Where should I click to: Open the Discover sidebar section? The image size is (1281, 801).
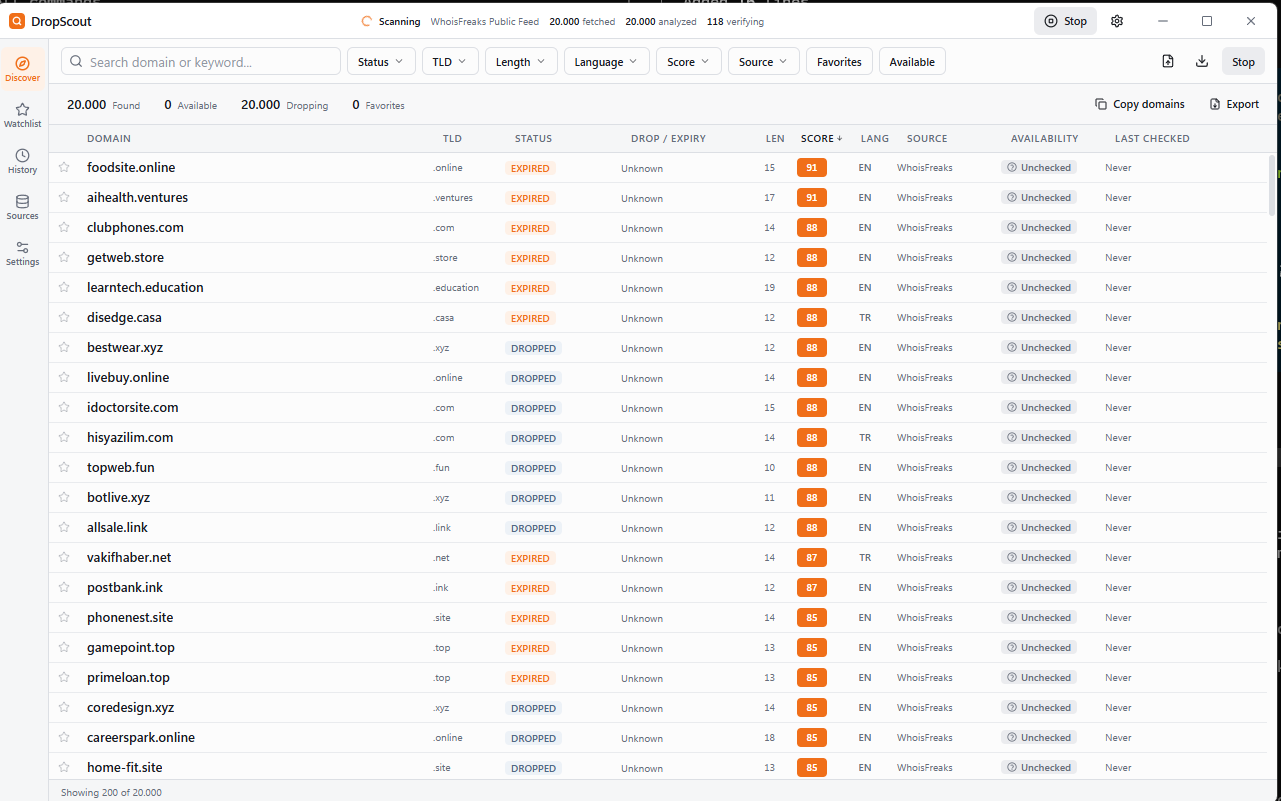pos(22,69)
